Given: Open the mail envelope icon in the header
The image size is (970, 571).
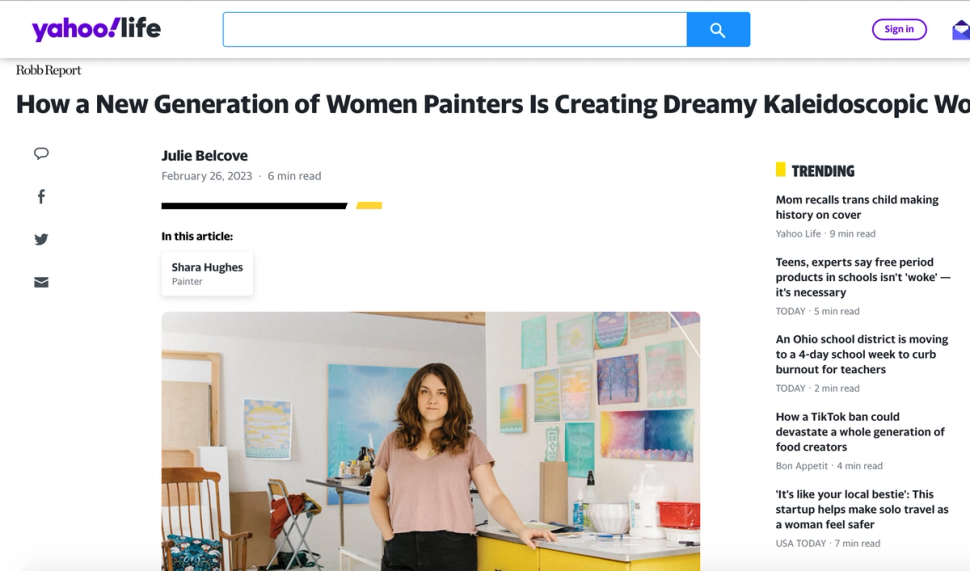Looking at the screenshot, I should [961, 30].
